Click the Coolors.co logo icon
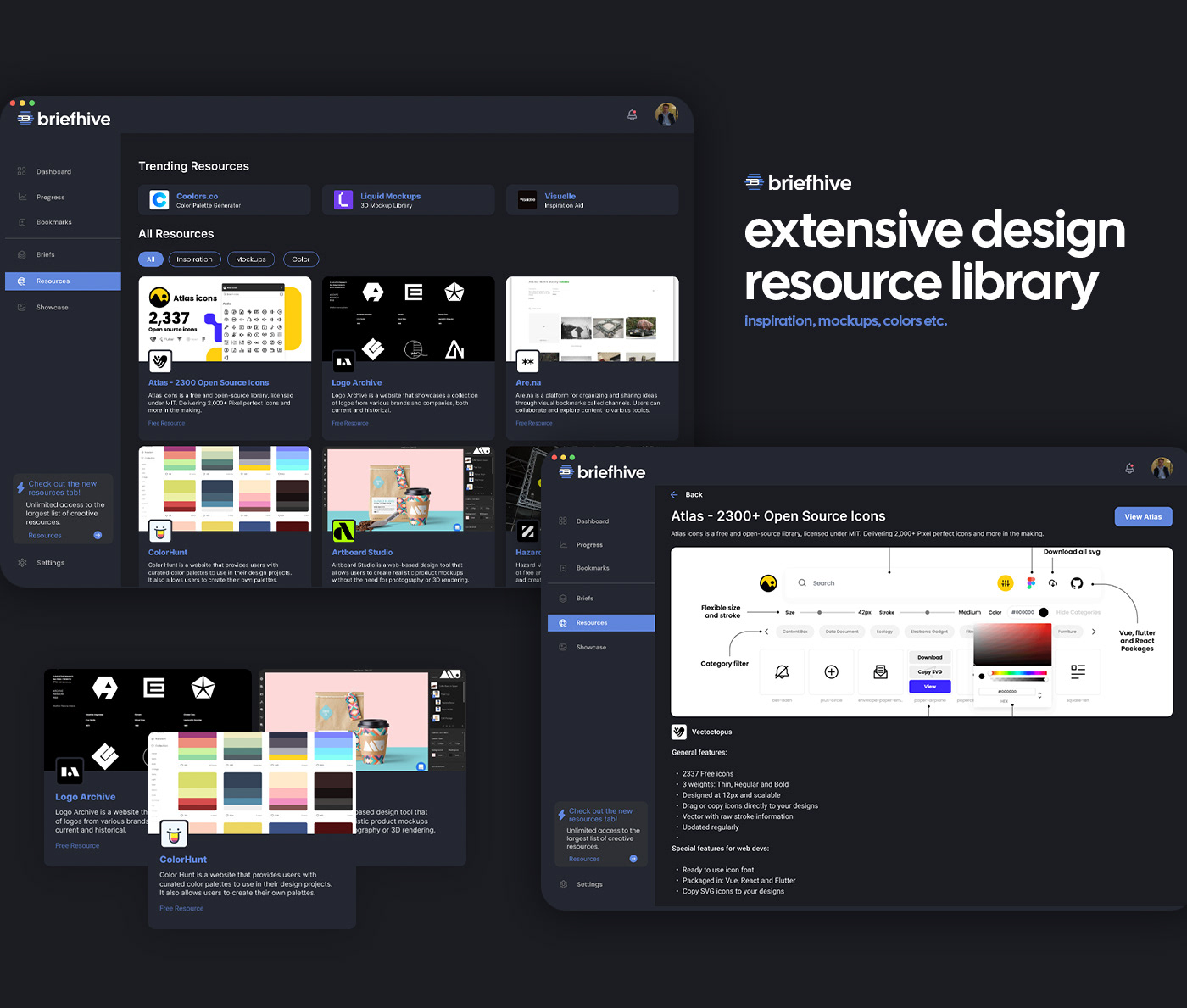 tap(159, 200)
